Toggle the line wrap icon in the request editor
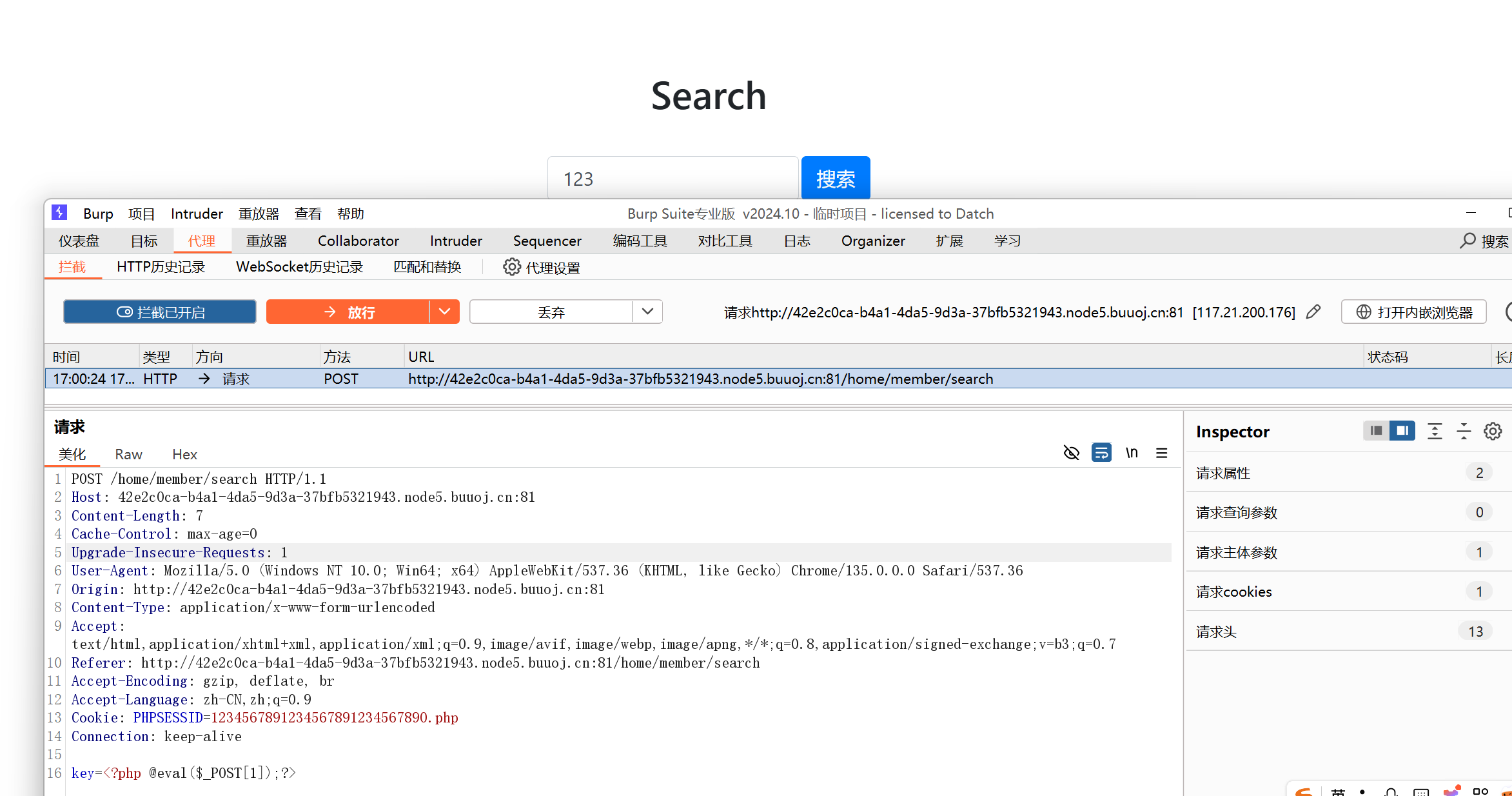This screenshot has width=1512, height=796. [x=1101, y=453]
